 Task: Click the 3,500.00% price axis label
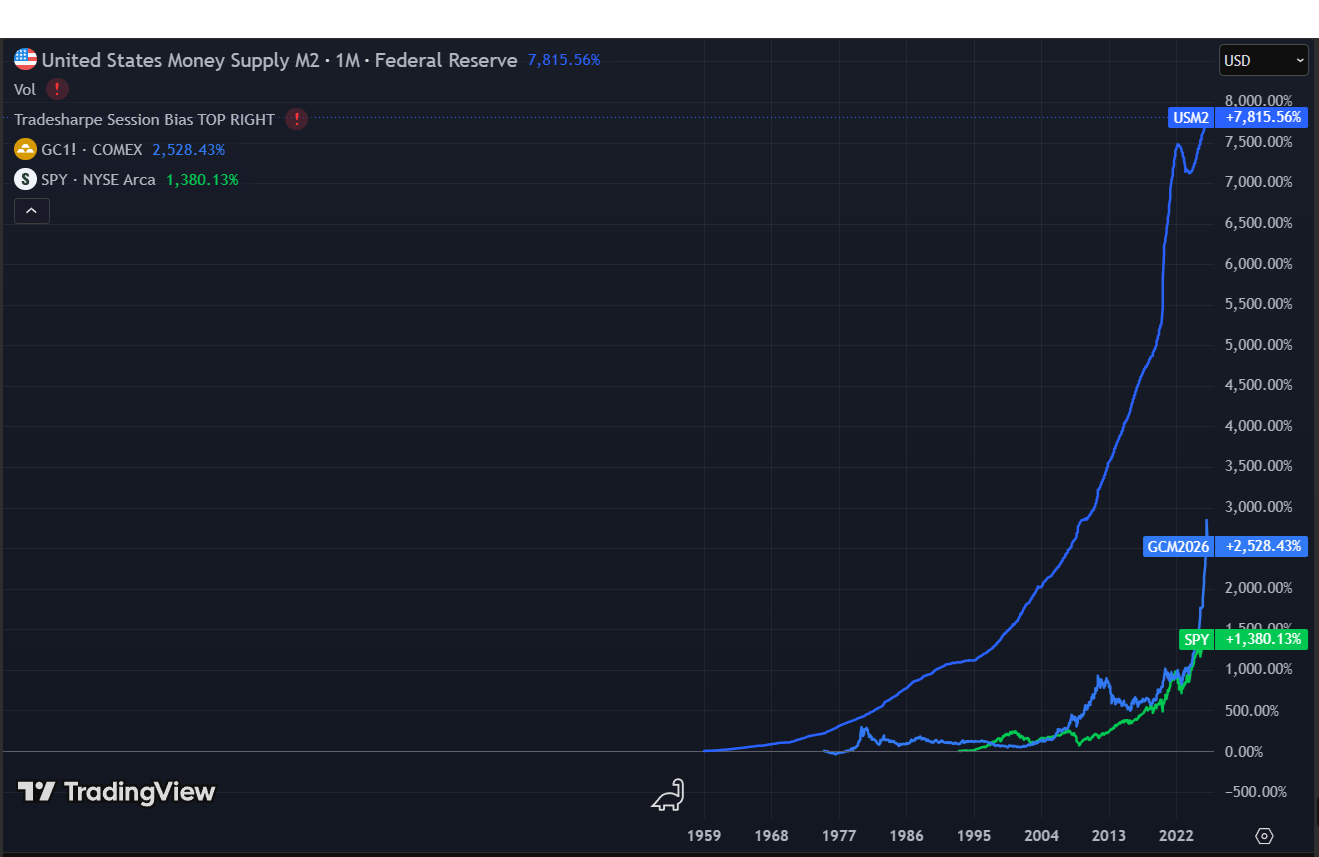[1258, 466]
